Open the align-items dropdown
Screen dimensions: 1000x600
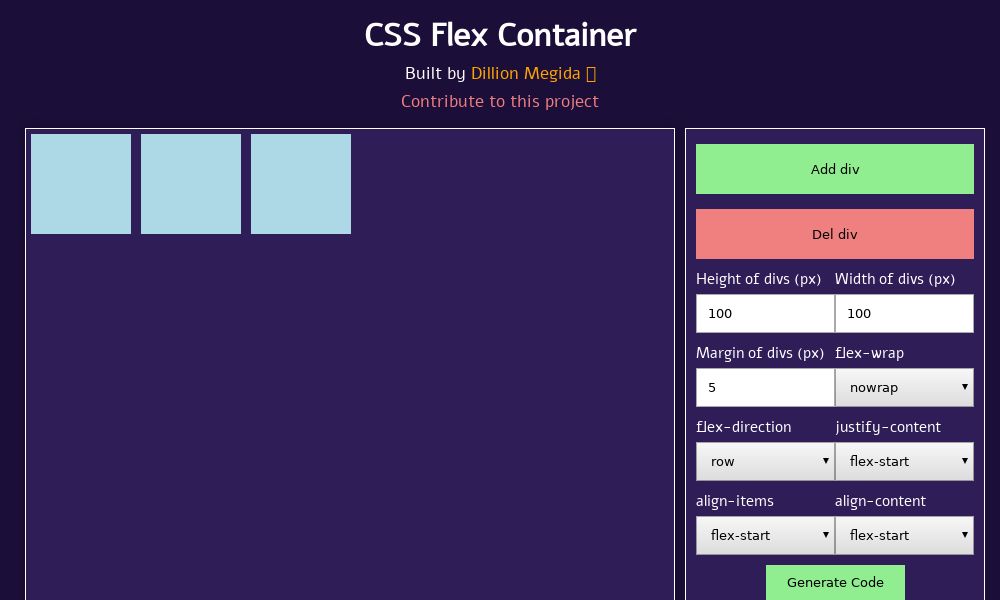tap(765, 535)
